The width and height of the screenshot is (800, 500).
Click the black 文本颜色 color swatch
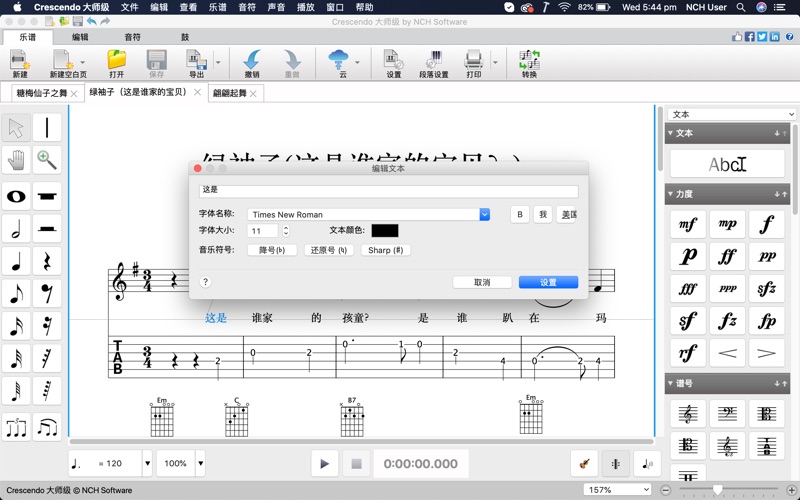tap(385, 231)
